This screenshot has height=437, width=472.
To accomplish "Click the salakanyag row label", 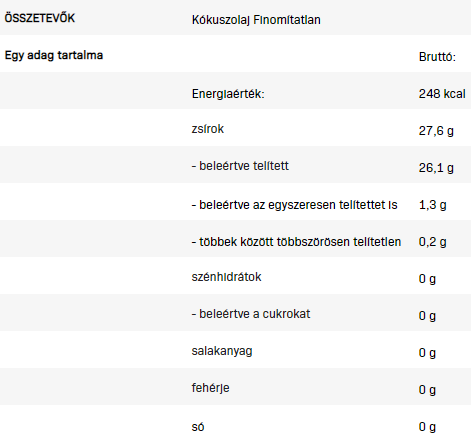I will (x=222, y=351).
